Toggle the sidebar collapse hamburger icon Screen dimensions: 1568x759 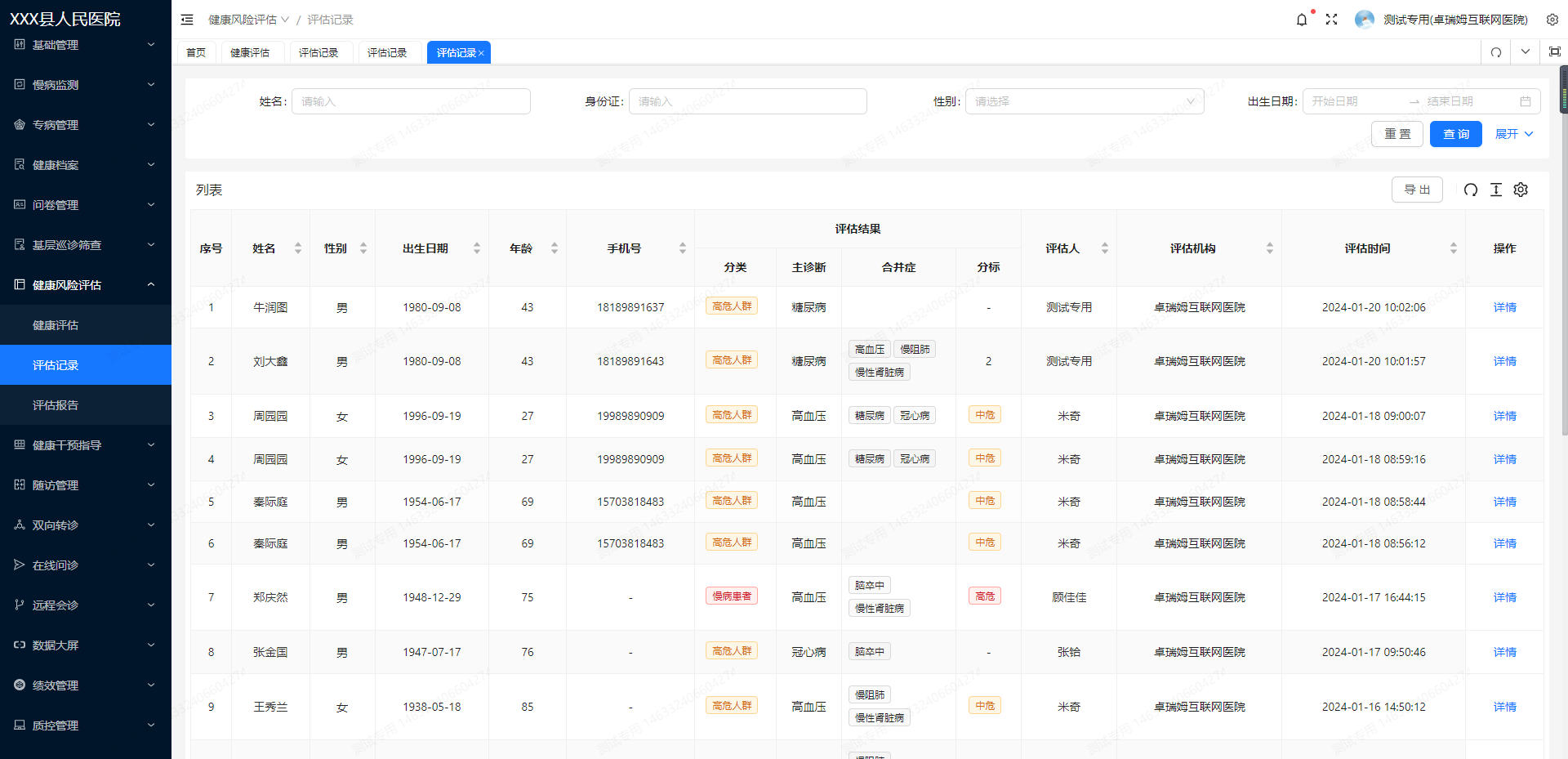click(187, 20)
